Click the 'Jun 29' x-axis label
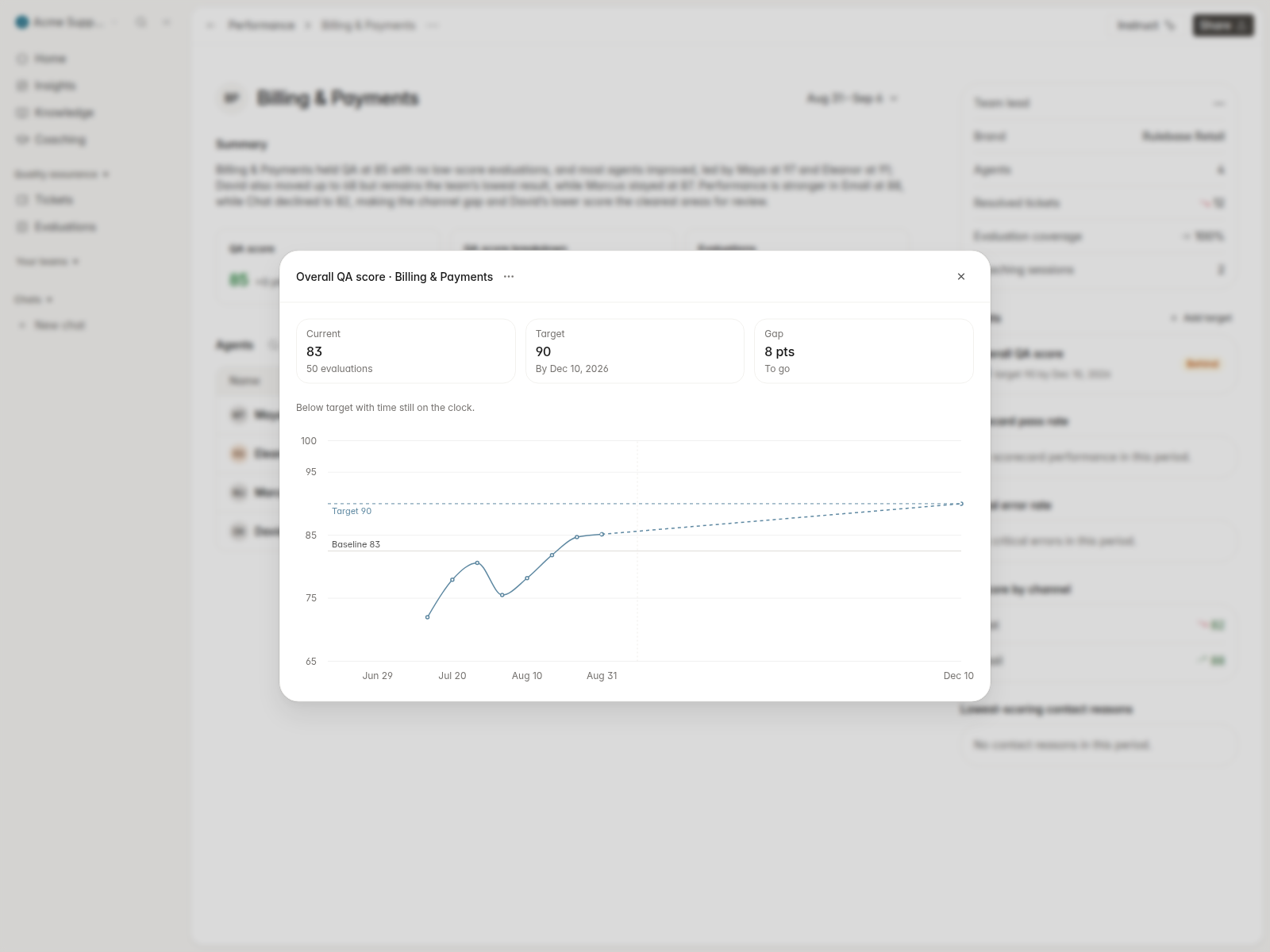The width and height of the screenshot is (1270, 952). [378, 676]
